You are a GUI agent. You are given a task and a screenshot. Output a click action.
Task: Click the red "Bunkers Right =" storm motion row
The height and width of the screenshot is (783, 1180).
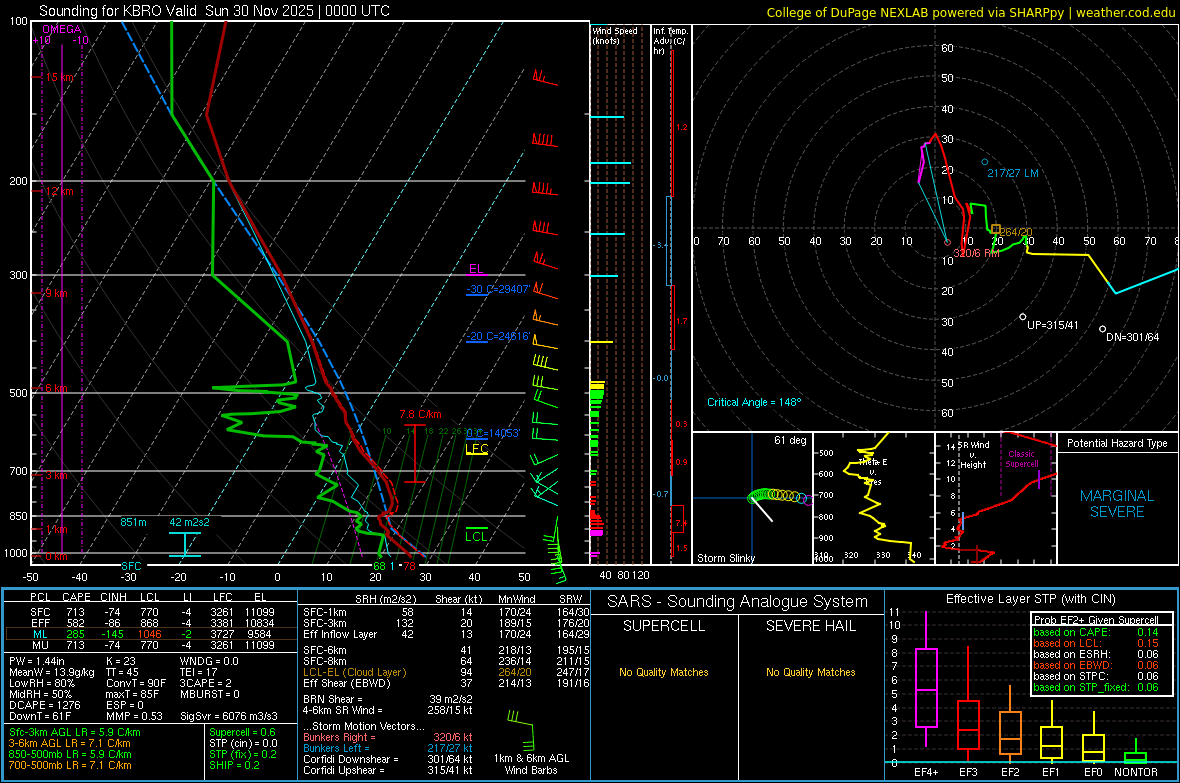click(x=388, y=737)
